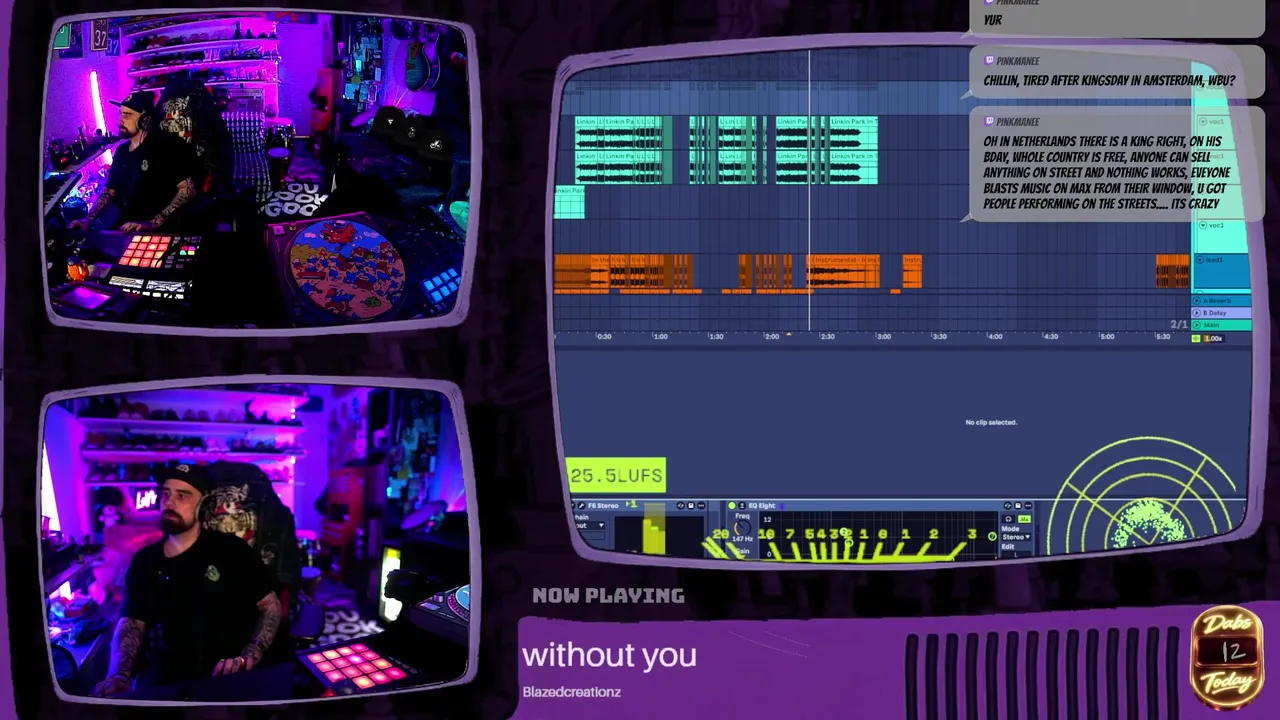The height and width of the screenshot is (720, 1280).
Task: Save the EQ Eight preset
Action: tap(1018, 506)
